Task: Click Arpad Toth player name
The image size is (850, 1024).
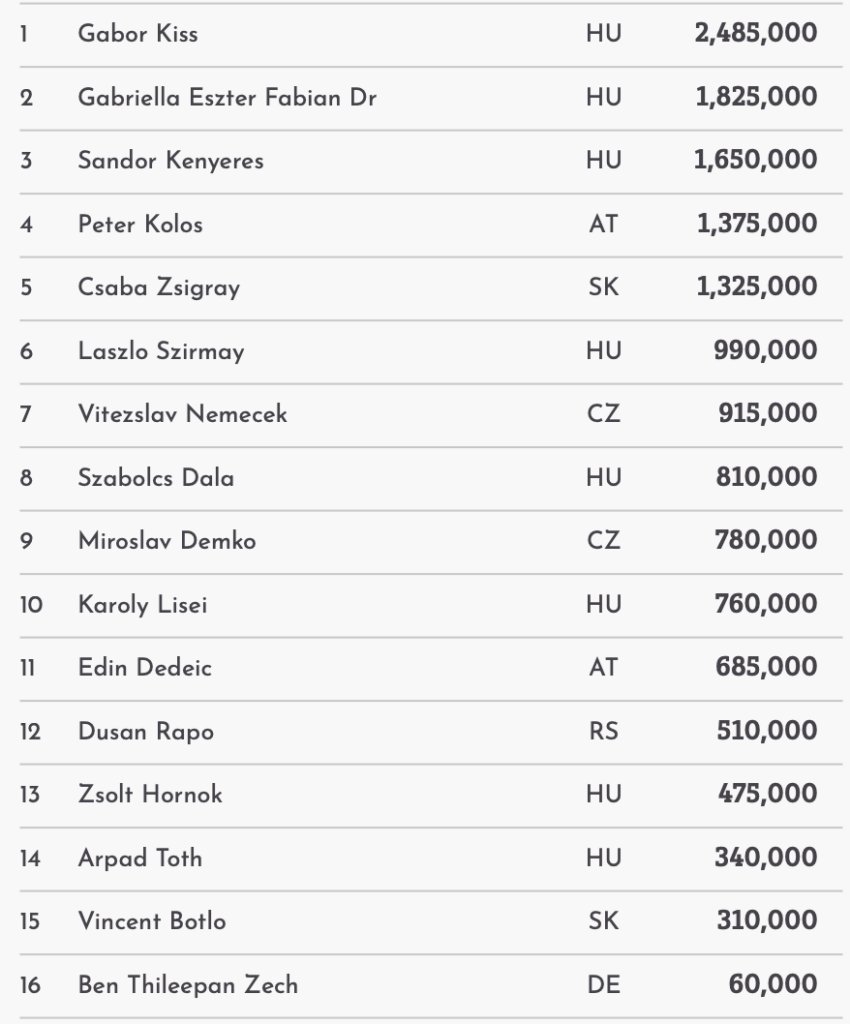Action: point(140,858)
